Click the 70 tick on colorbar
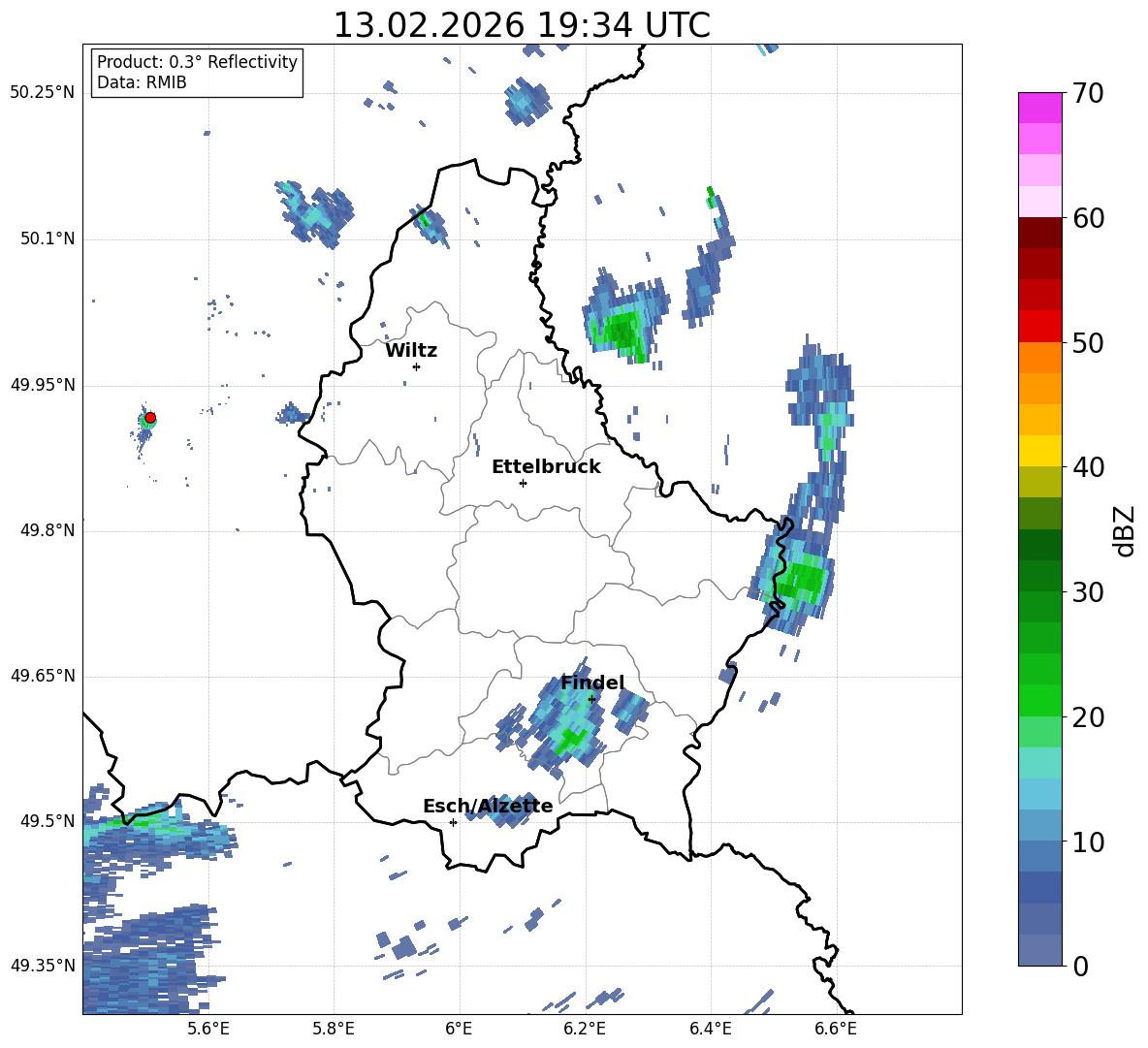The height and width of the screenshot is (1048, 1148). tap(1088, 94)
